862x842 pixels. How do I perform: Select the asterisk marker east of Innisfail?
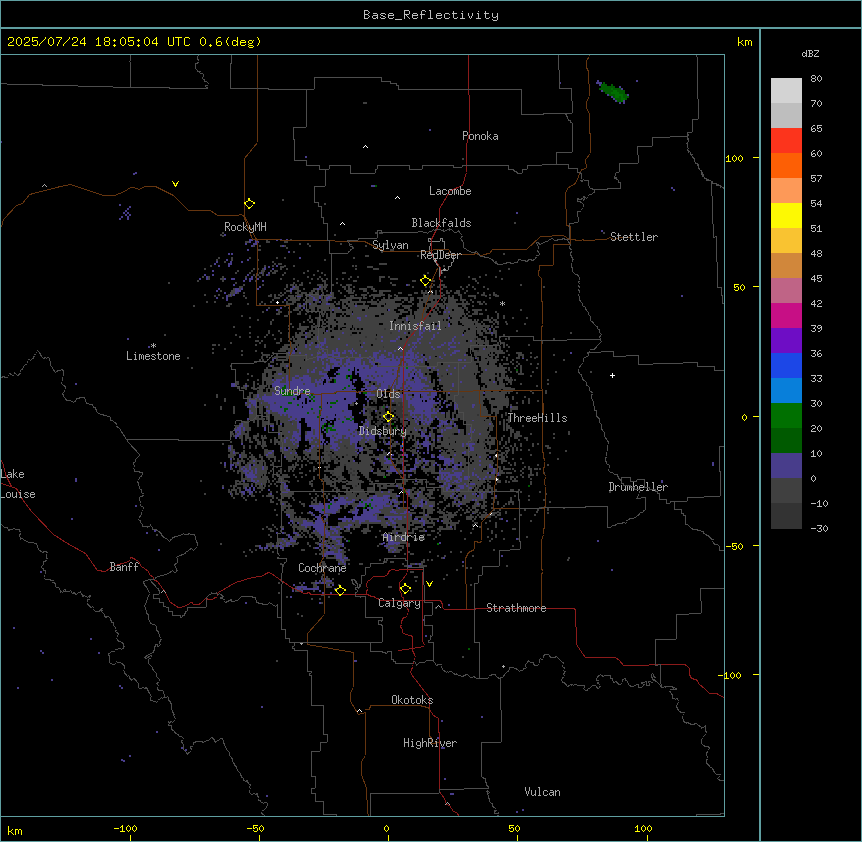tap(502, 303)
